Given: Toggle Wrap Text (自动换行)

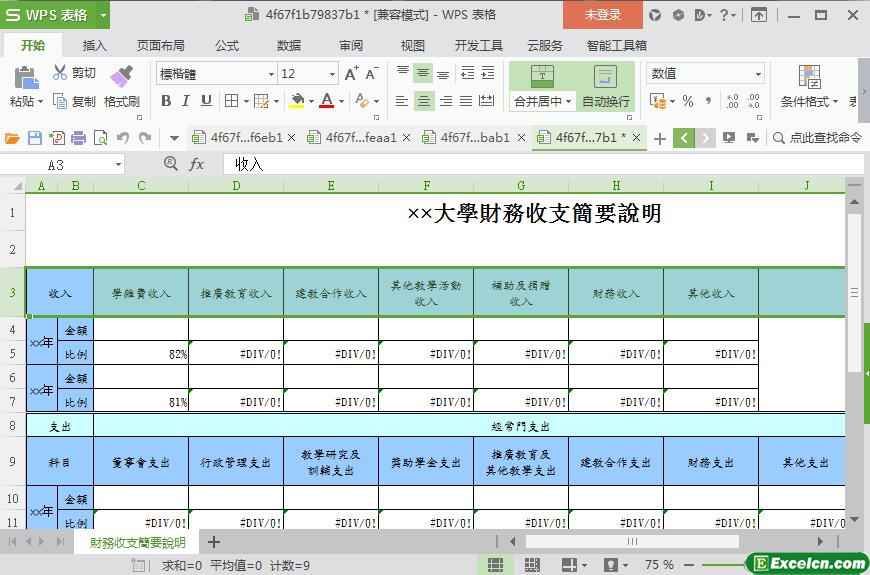Looking at the screenshot, I should tap(605, 87).
